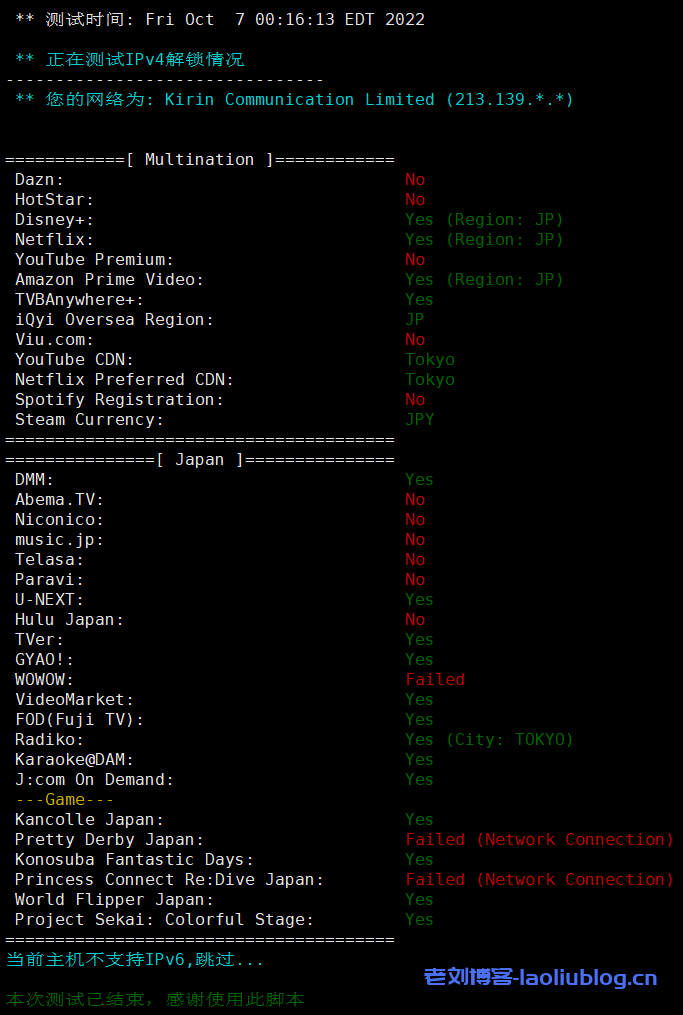Click the Steam Currency 'JPY' value

pyautogui.click(x=419, y=419)
